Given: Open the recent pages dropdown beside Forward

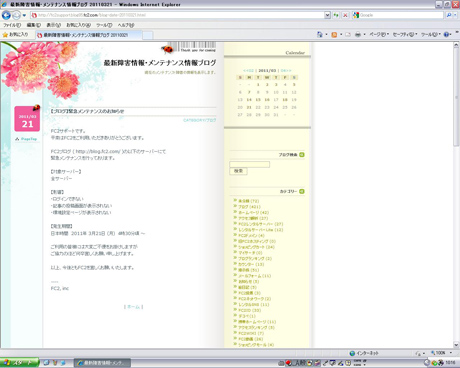Looking at the screenshot, I should tap(24, 15).
